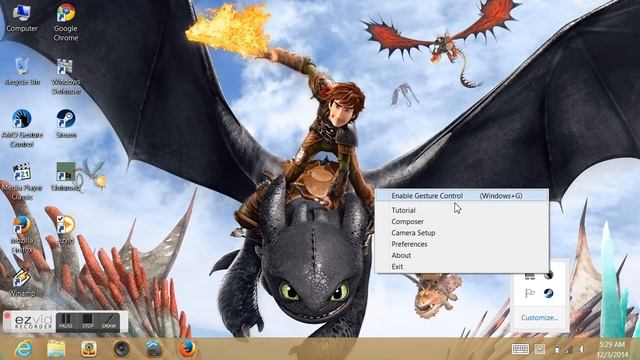Viewport: 640px width, 360px height.
Task: Open Camera Setup menu item
Action: coord(413,233)
